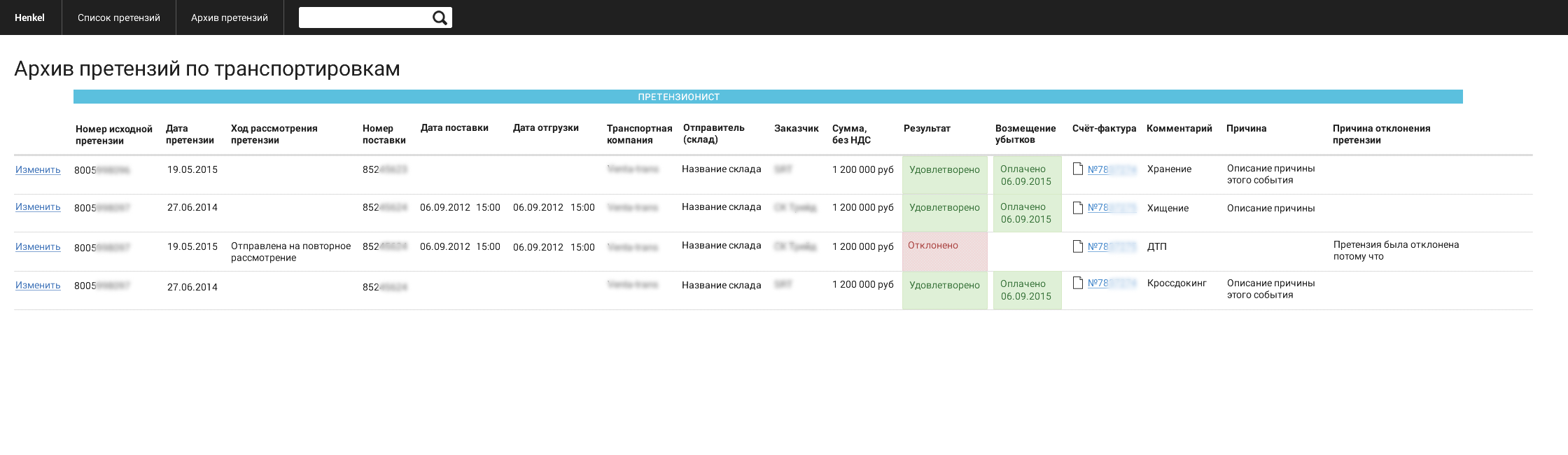
Task: Open Архив претензий menu item
Action: (230, 17)
